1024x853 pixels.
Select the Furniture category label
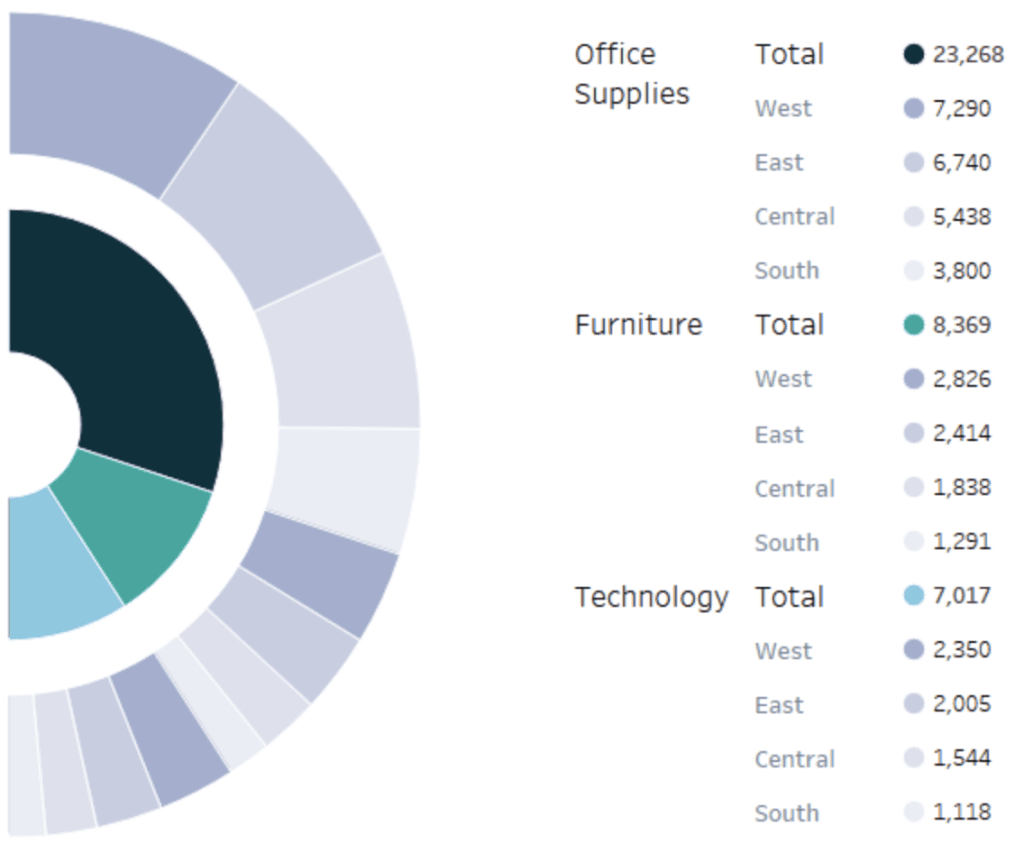click(x=638, y=325)
